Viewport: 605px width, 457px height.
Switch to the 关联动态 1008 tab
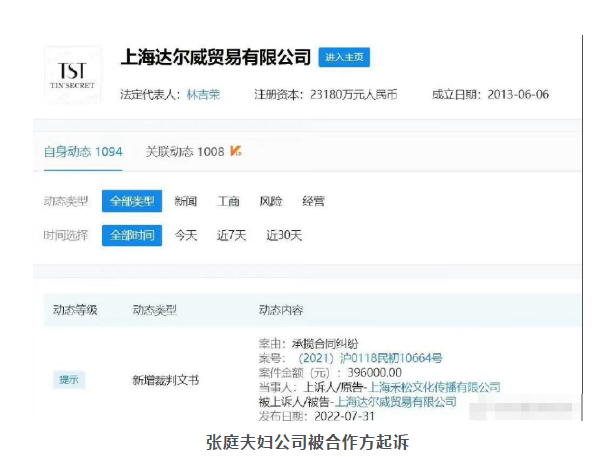185,152
